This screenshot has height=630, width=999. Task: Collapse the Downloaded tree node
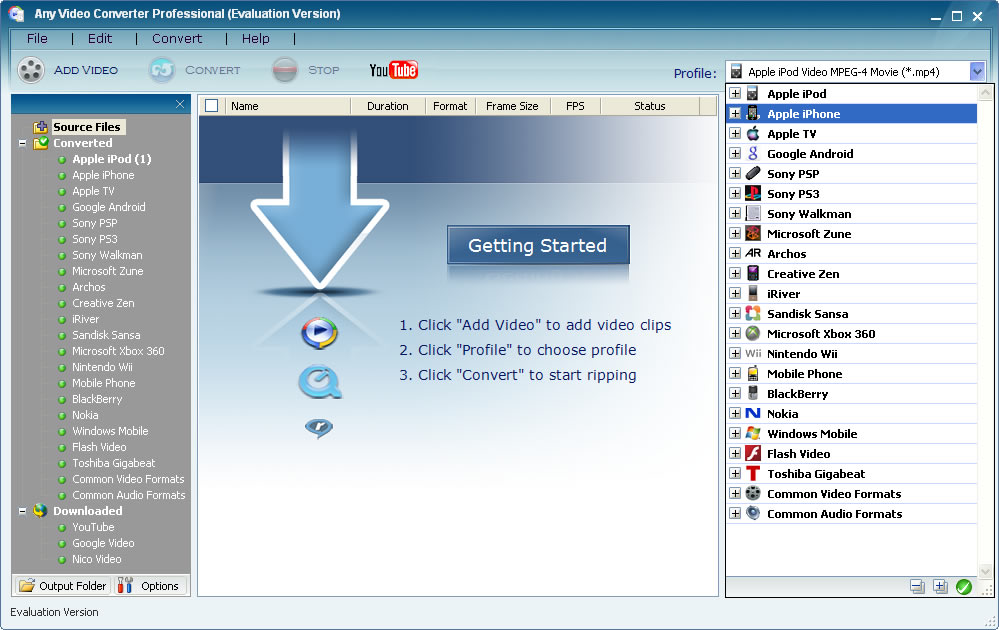pyautogui.click(x=22, y=511)
